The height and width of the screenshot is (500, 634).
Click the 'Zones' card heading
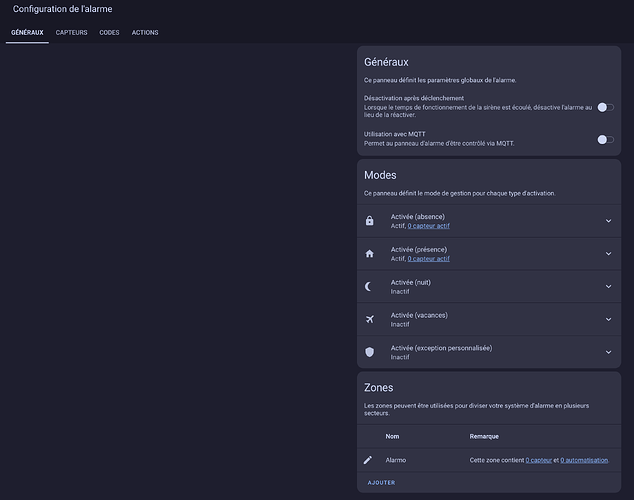pyautogui.click(x=378, y=388)
